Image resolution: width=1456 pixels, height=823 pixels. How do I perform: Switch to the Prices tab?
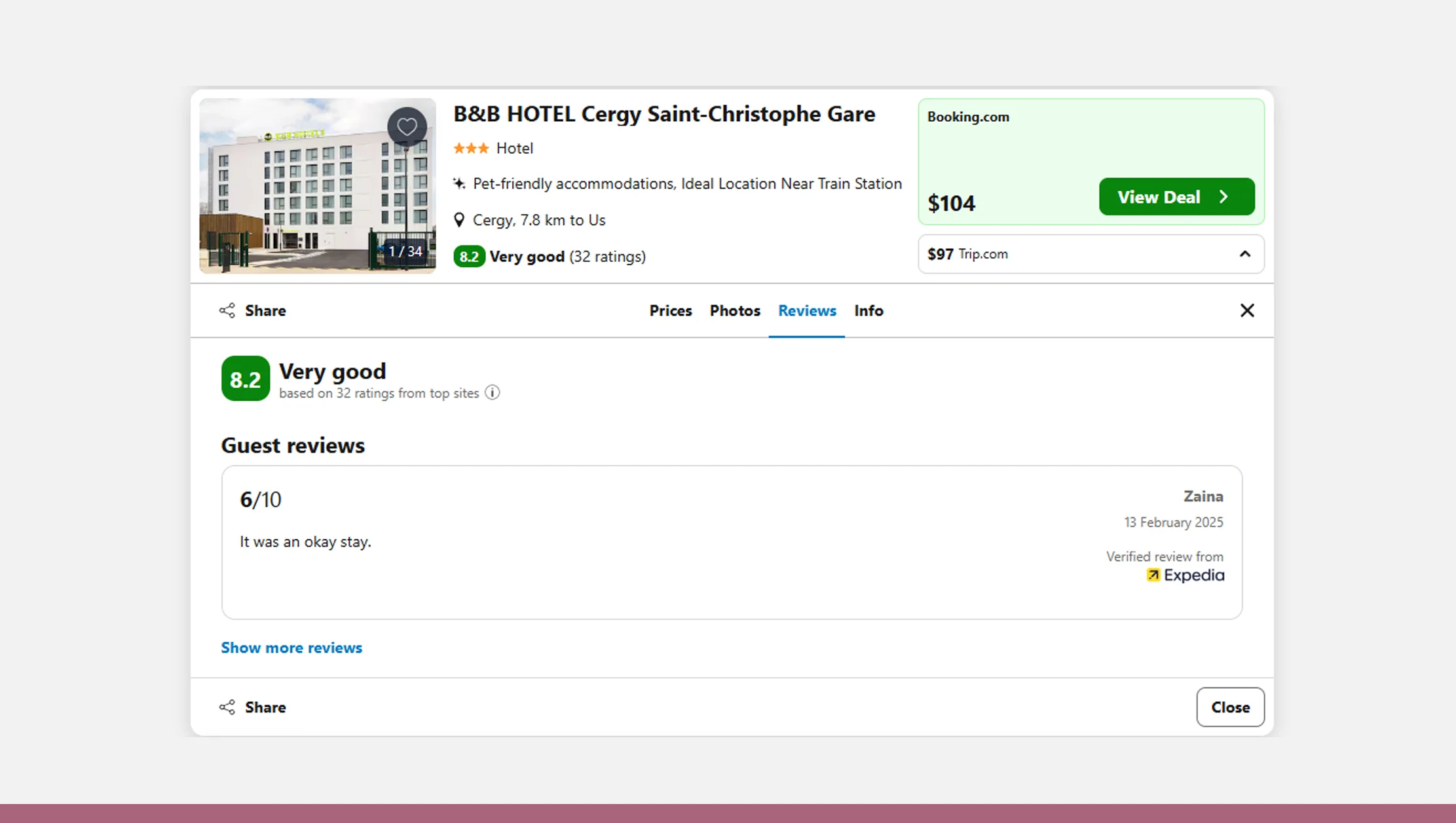(670, 310)
